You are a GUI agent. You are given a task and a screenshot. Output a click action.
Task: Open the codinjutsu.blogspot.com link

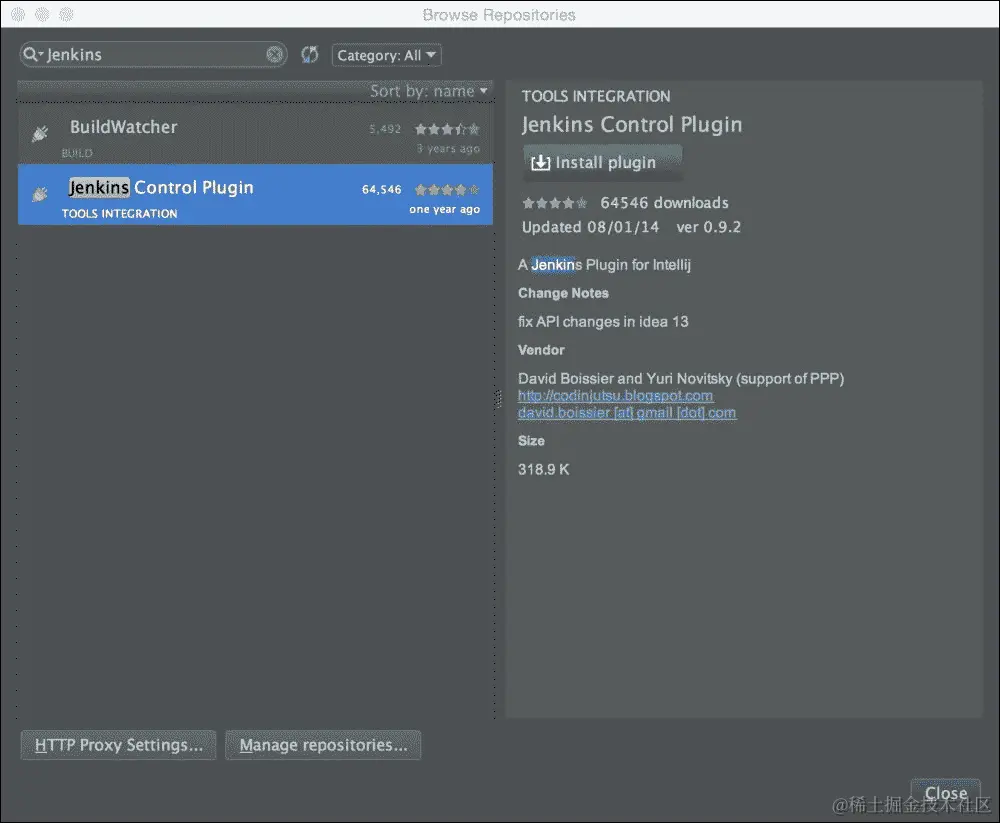(615, 396)
